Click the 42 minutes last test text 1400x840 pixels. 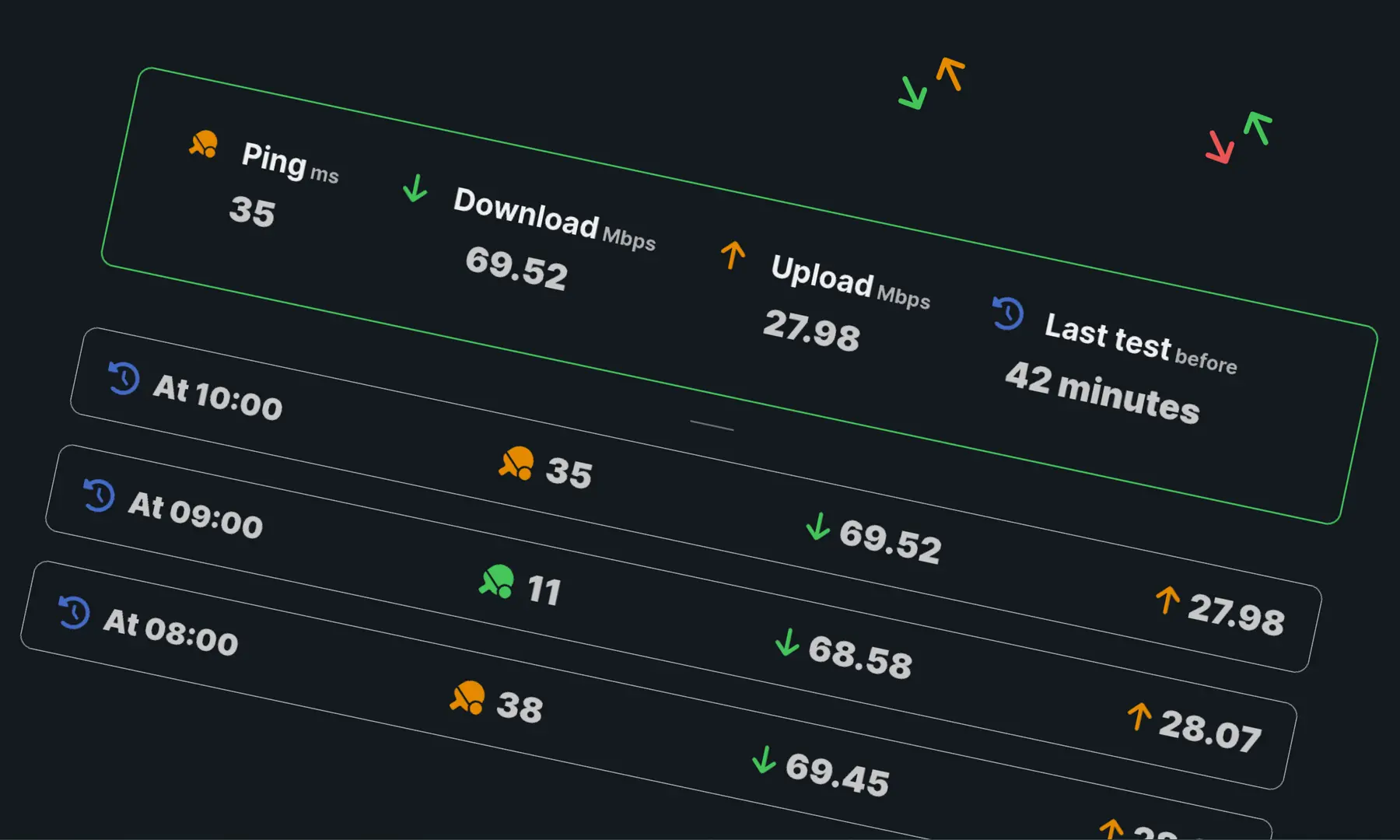1102,393
